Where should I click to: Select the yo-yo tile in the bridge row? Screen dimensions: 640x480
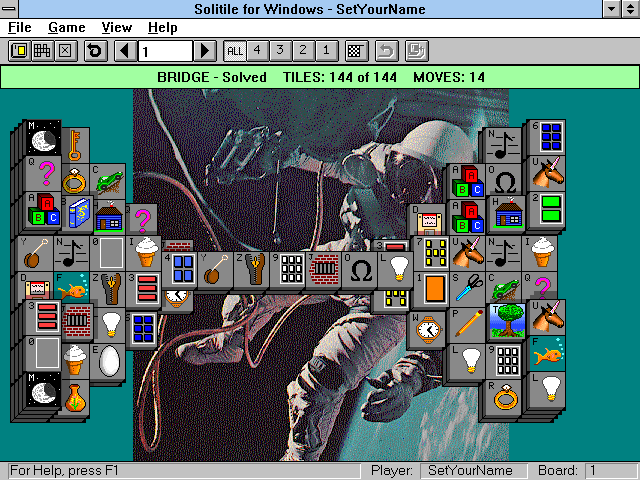click(x=216, y=269)
